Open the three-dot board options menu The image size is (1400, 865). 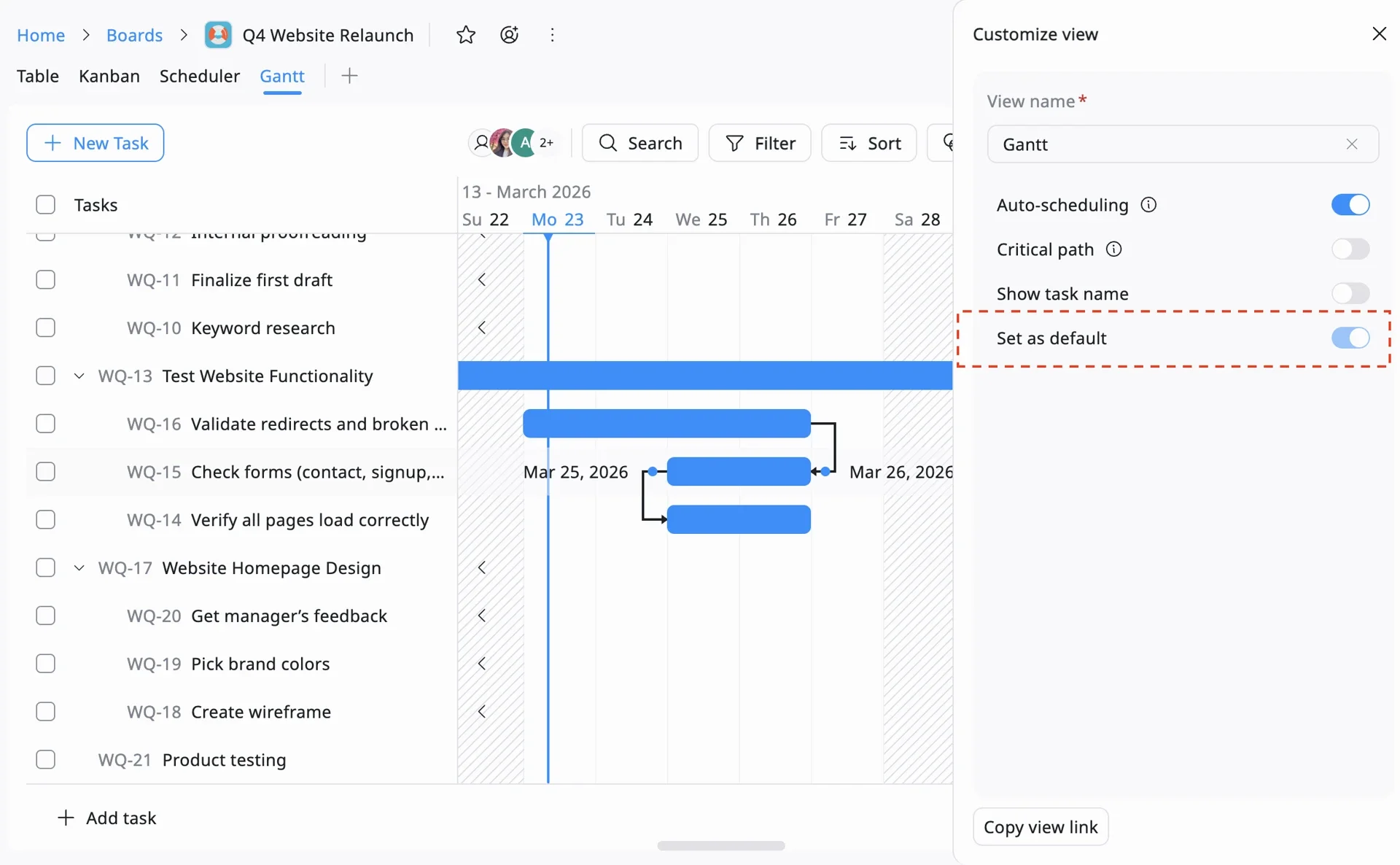tap(552, 35)
